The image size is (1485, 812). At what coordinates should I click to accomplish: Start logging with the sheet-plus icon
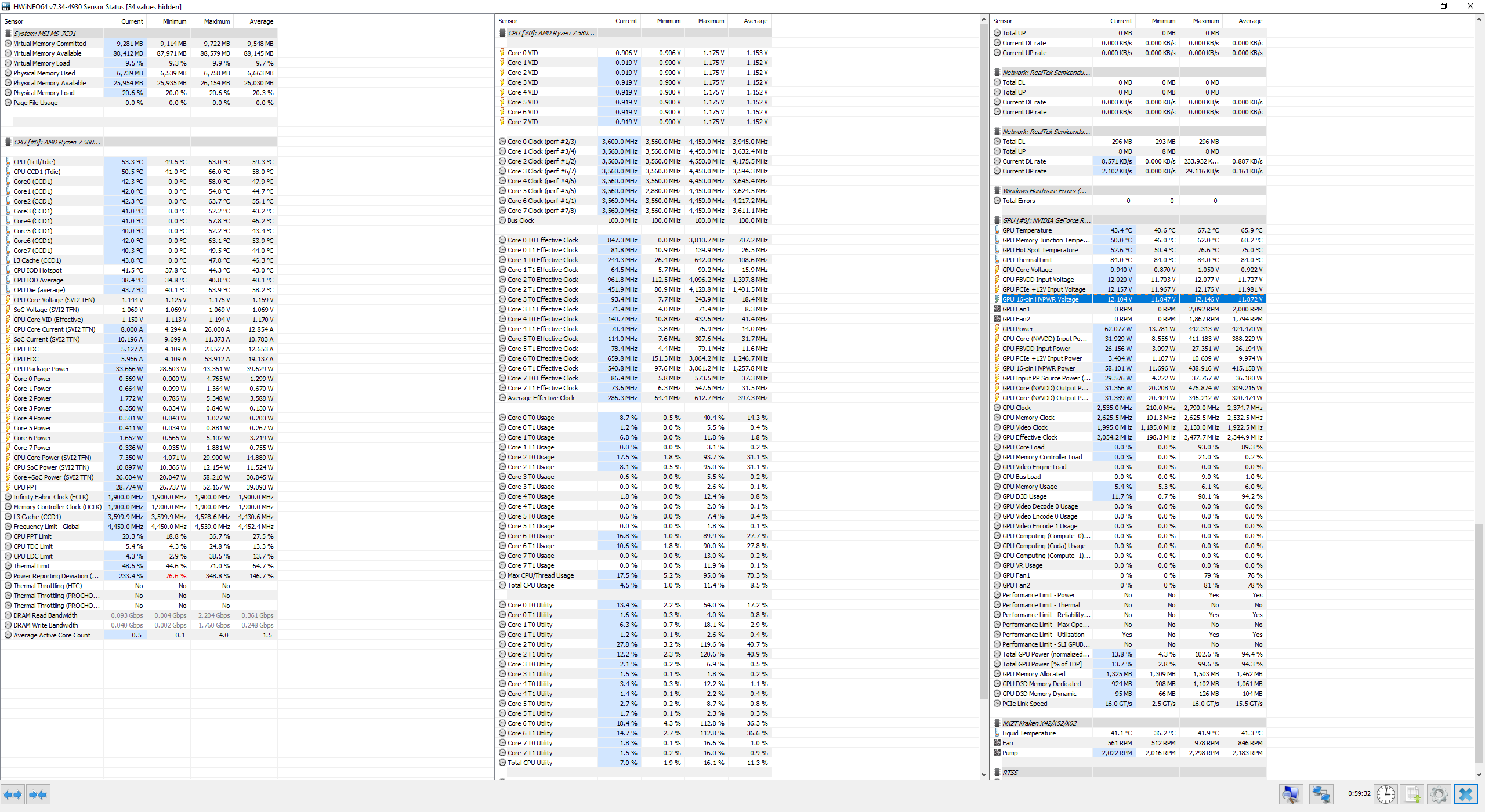click(1412, 794)
